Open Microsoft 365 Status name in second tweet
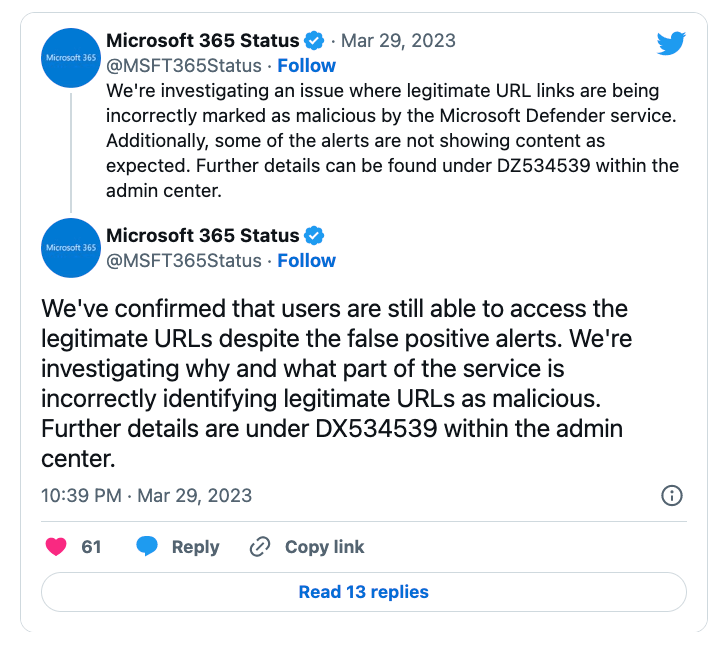 pyautogui.click(x=202, y=236)
